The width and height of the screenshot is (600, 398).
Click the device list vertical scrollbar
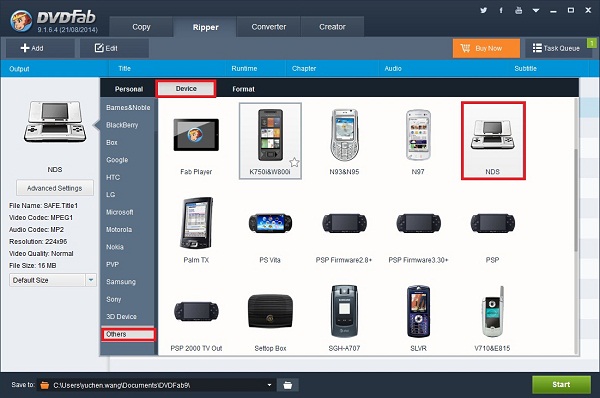(x=576, y=200)
